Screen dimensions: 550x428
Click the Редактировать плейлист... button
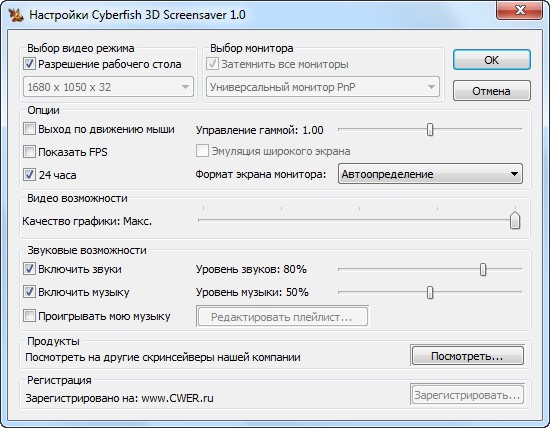[x=282, y=317]
